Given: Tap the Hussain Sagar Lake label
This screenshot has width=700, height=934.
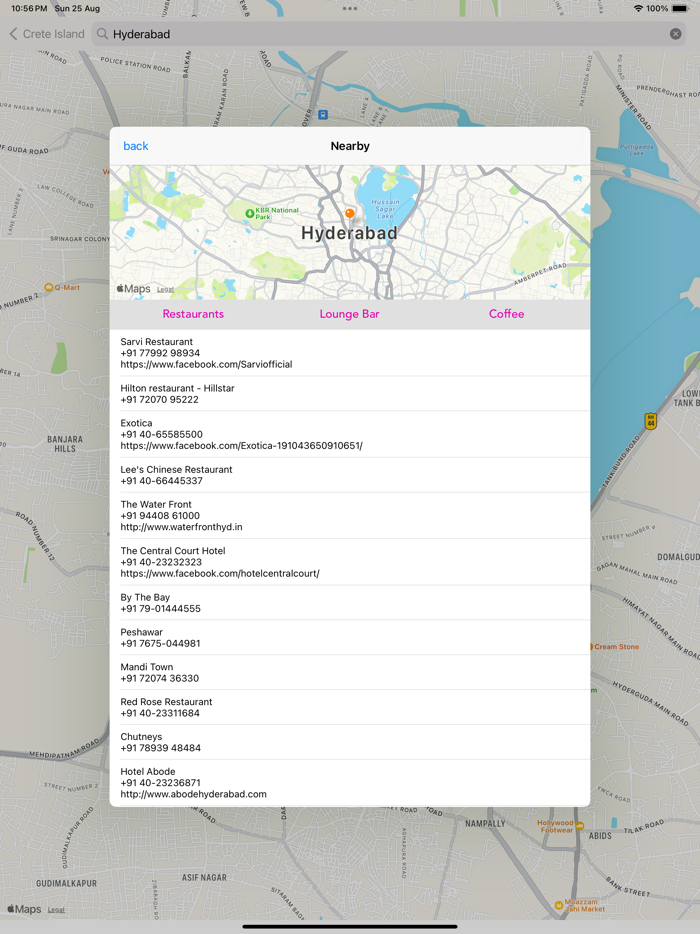Looking at the screenshot, I should point(385,209).
